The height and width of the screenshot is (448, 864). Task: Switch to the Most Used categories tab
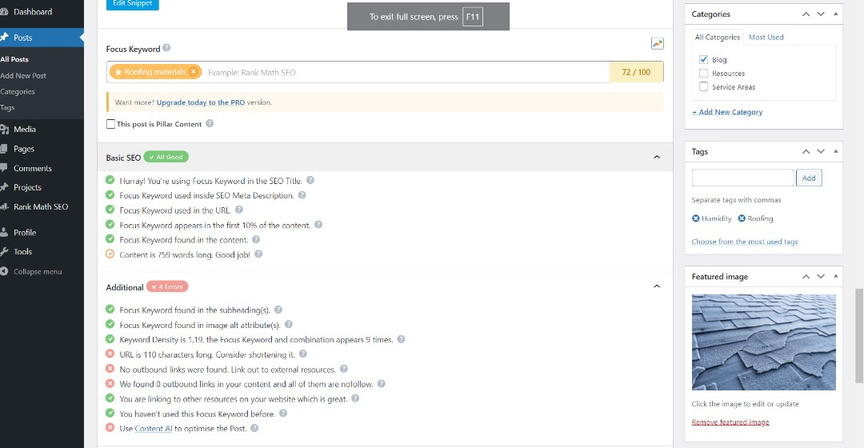coord(766,37)
